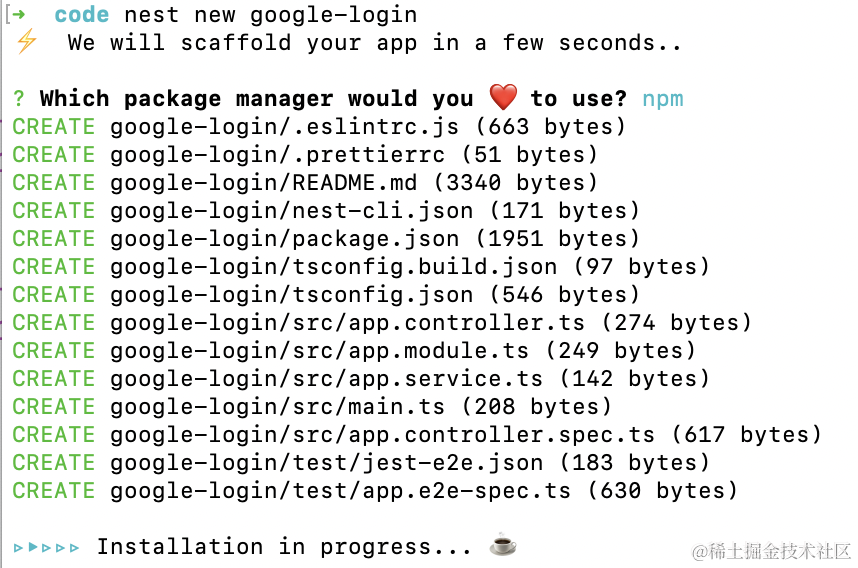Click the "nest new google-login" command text
Screen dimensions: 858x568
(270, 15)
